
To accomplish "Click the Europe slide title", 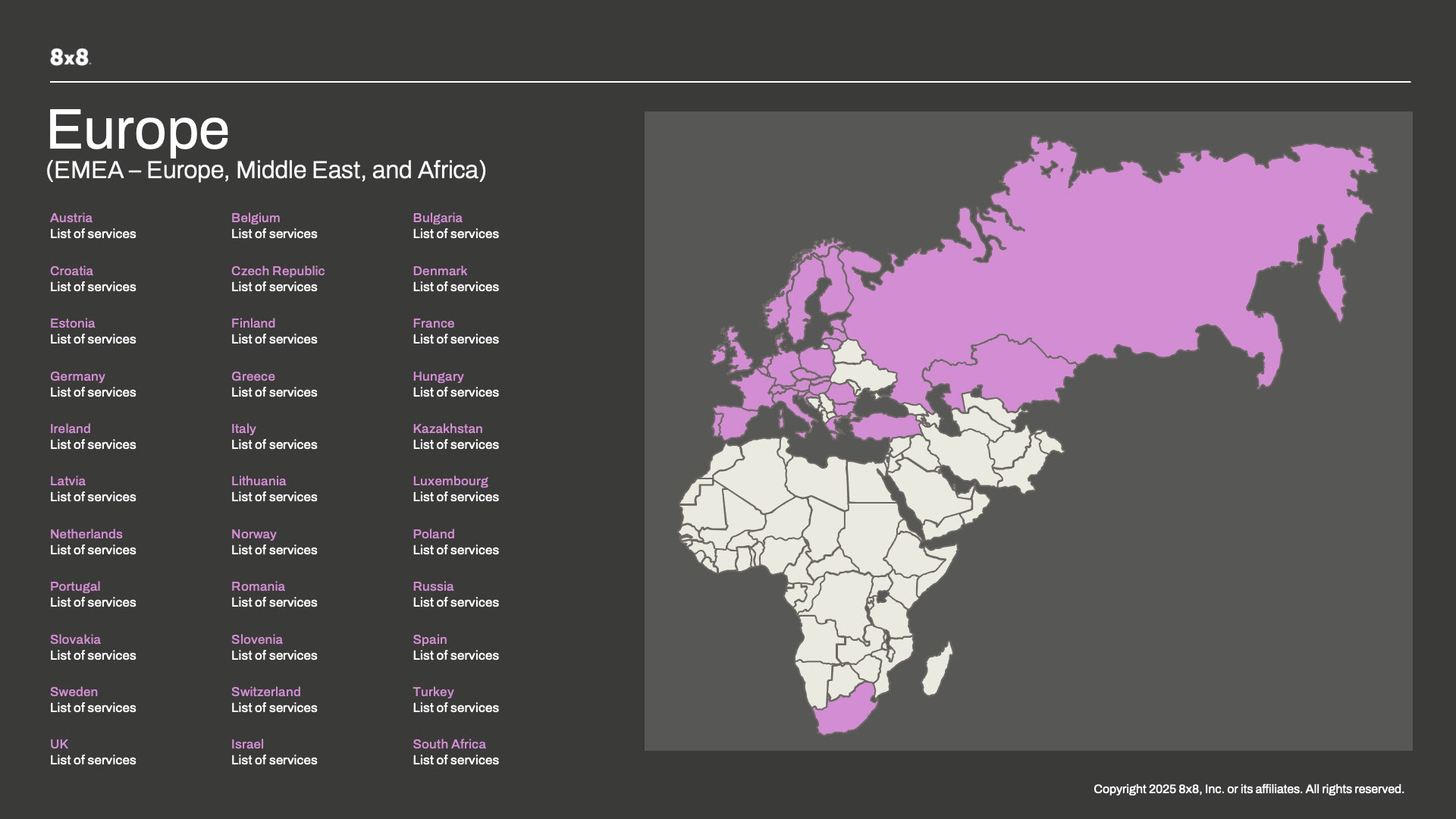I will (x=138, y=130).
